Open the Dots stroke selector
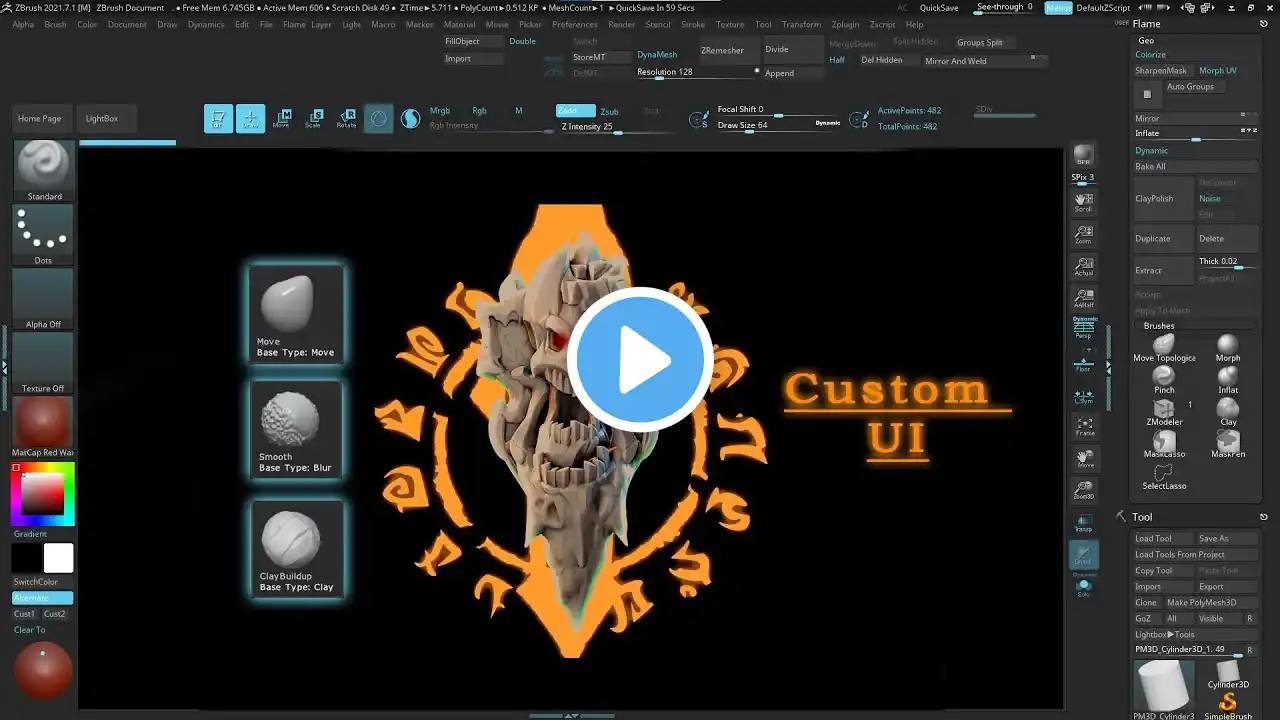 click(43, 235)
